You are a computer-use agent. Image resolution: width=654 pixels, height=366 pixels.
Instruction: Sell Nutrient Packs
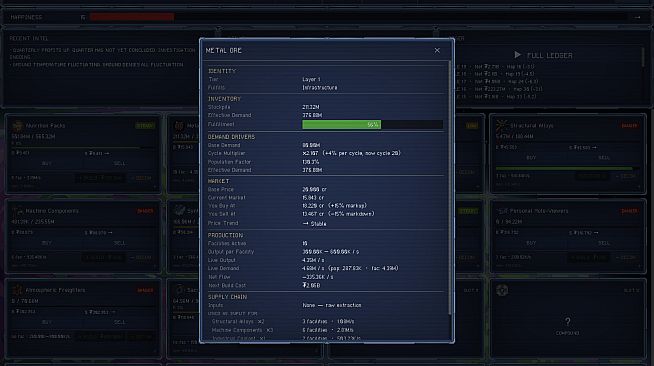[120, 163]
